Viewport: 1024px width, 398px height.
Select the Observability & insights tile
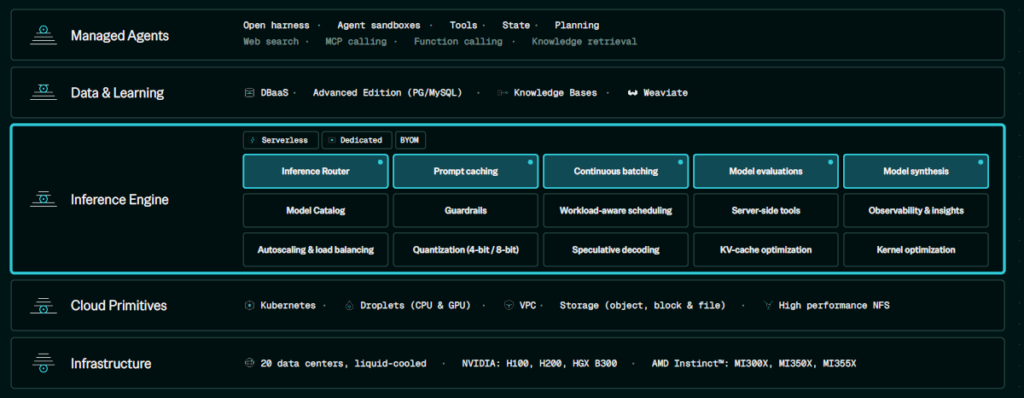tap(916, 210)
